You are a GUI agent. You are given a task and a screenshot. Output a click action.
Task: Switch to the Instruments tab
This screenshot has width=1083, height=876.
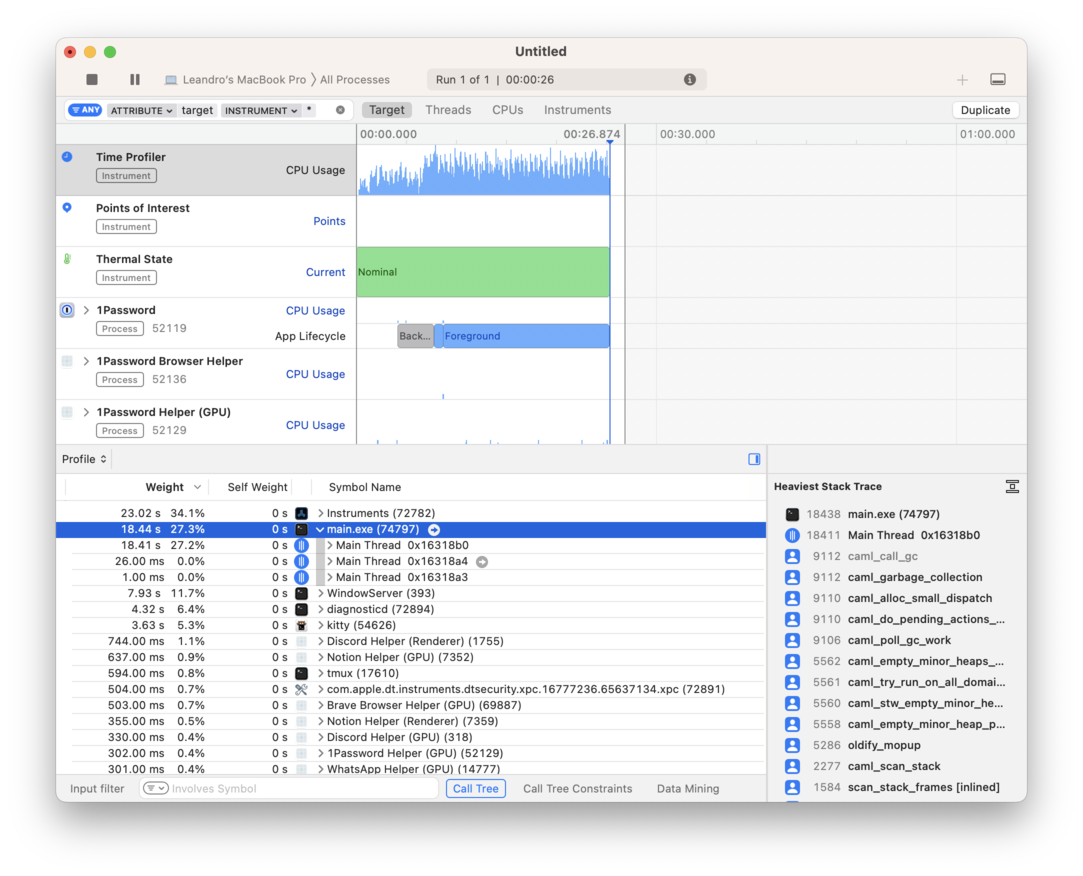pyautogui.click(x=577, y=110)
